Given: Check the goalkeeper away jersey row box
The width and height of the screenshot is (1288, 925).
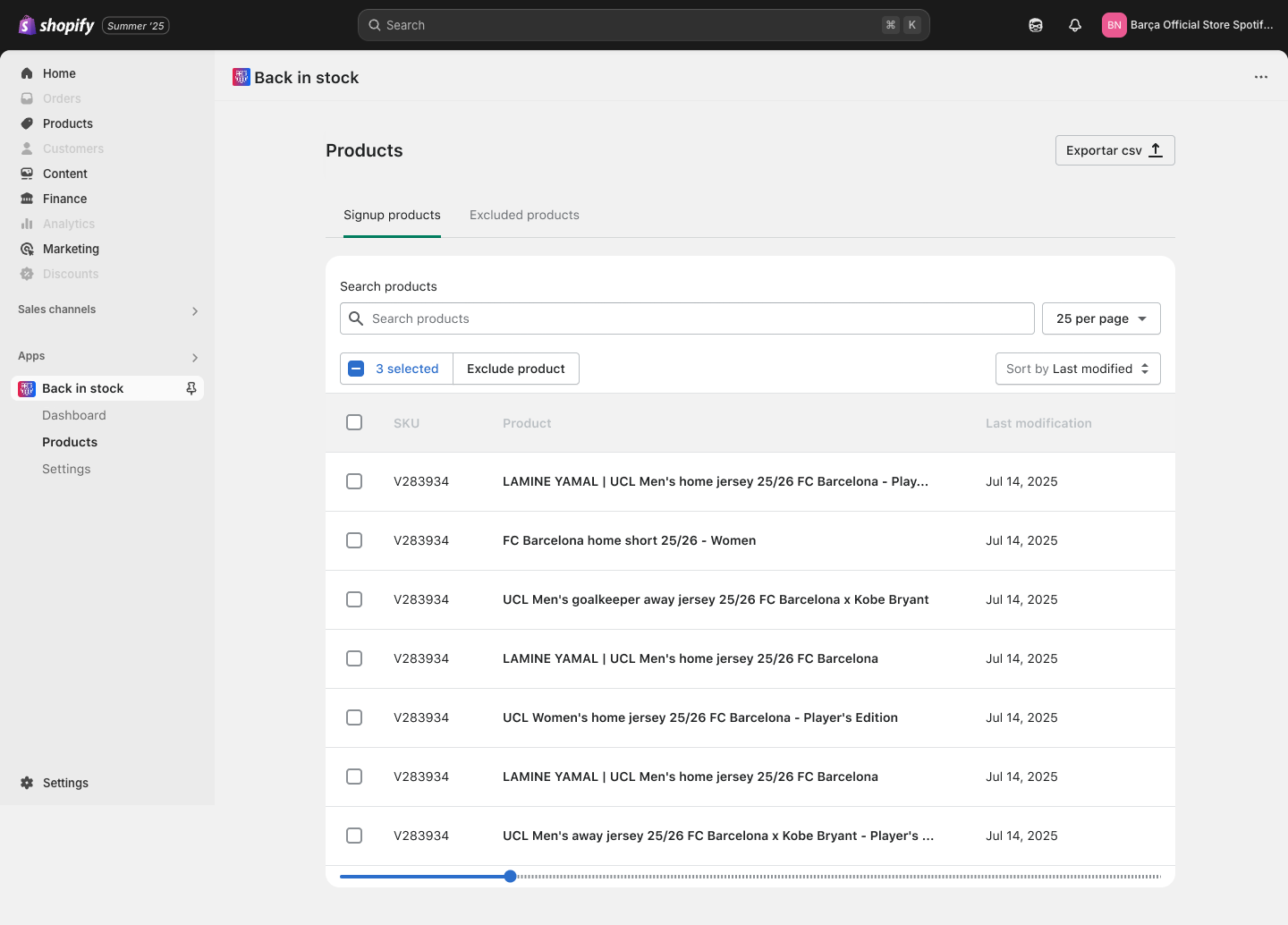Looking at the screenshot, I should (354, 599).
